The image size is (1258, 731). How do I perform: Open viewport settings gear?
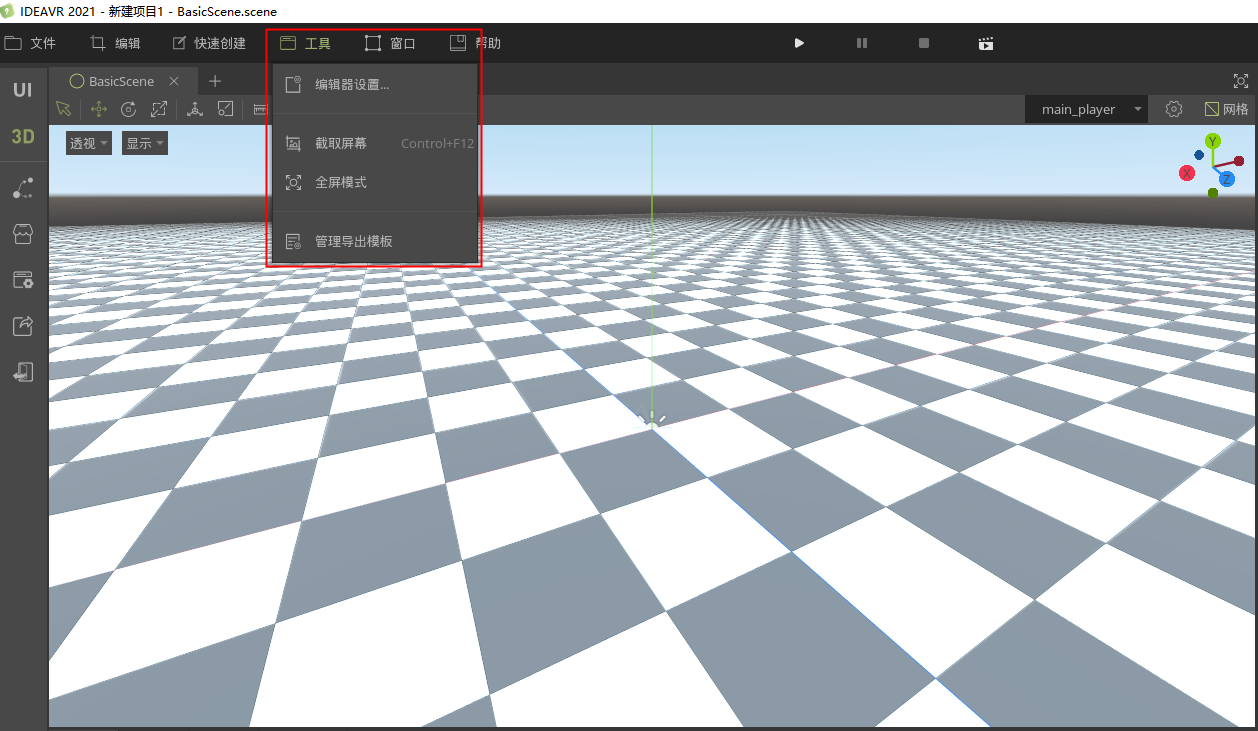point(1174,109)
